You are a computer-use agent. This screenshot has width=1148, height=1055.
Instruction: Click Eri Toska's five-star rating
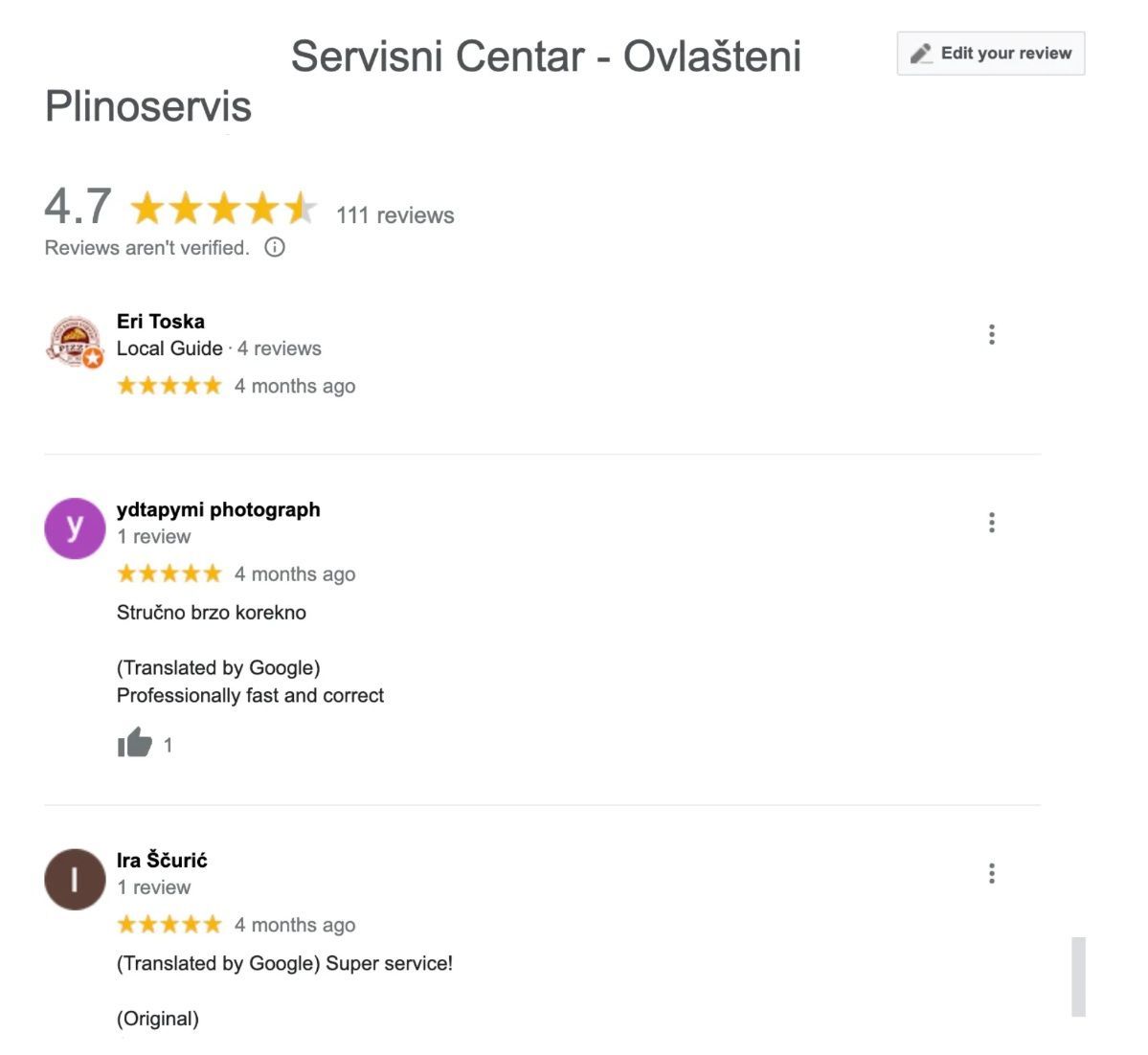169,386
